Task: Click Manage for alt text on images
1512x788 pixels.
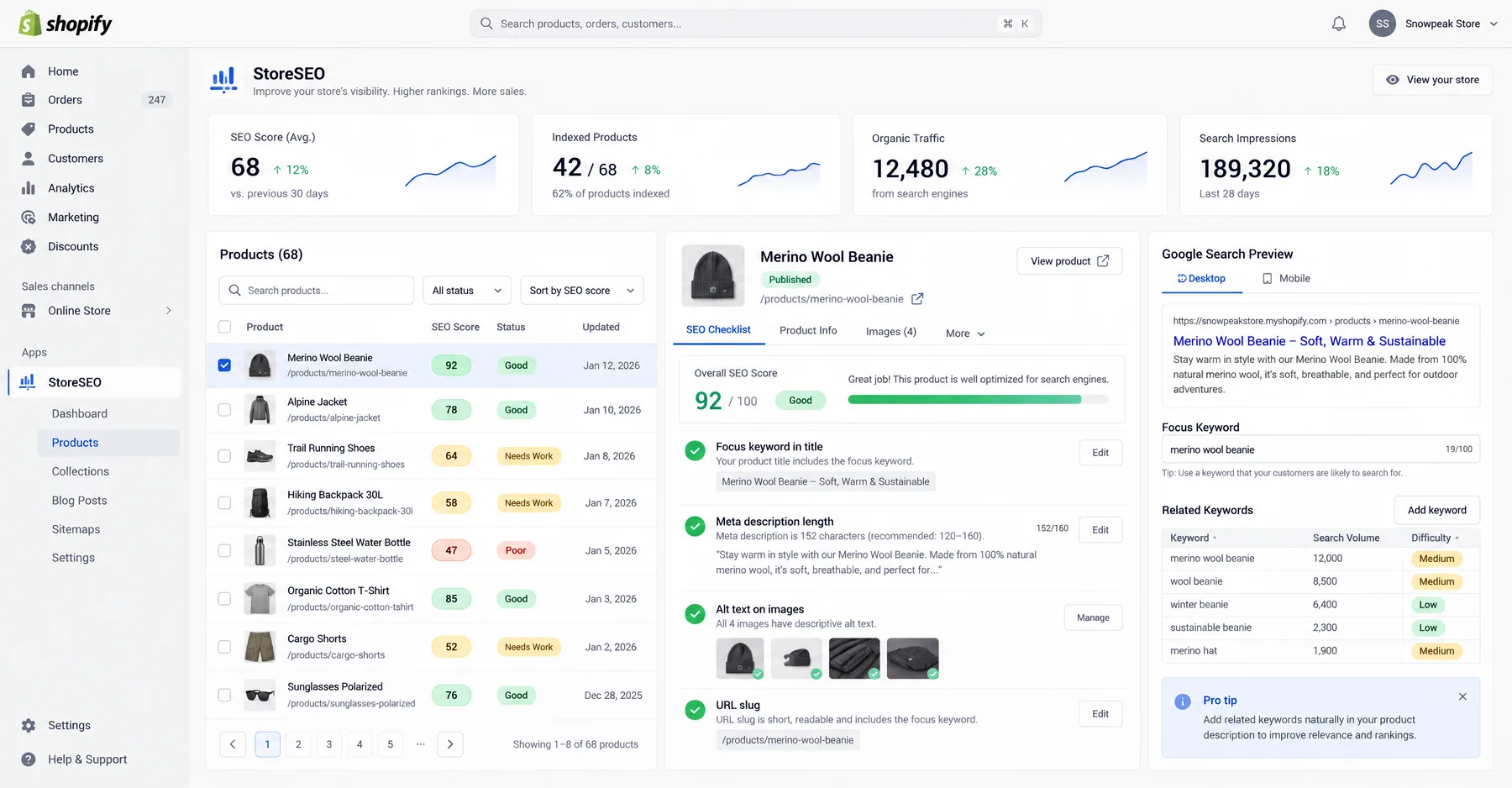Action: tap(1093, 617)
